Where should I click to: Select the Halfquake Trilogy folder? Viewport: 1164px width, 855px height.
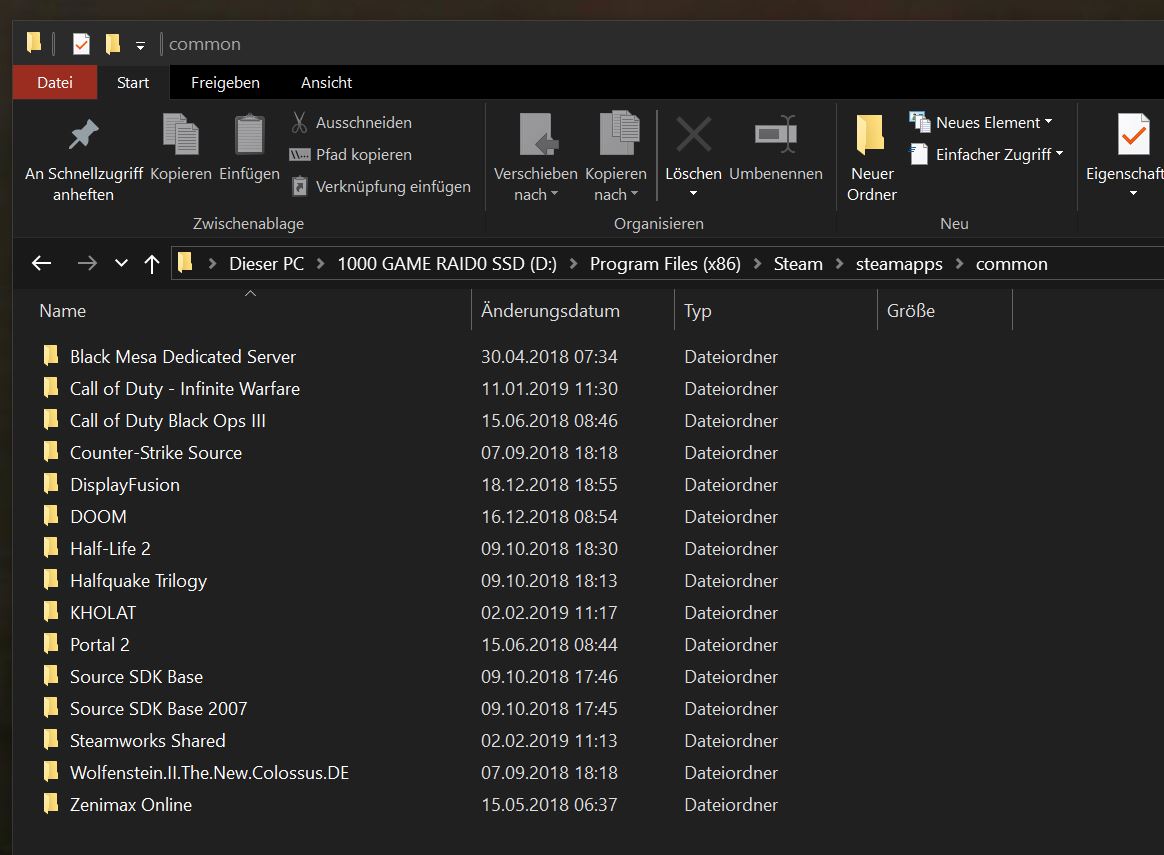(x=138, y=580)
